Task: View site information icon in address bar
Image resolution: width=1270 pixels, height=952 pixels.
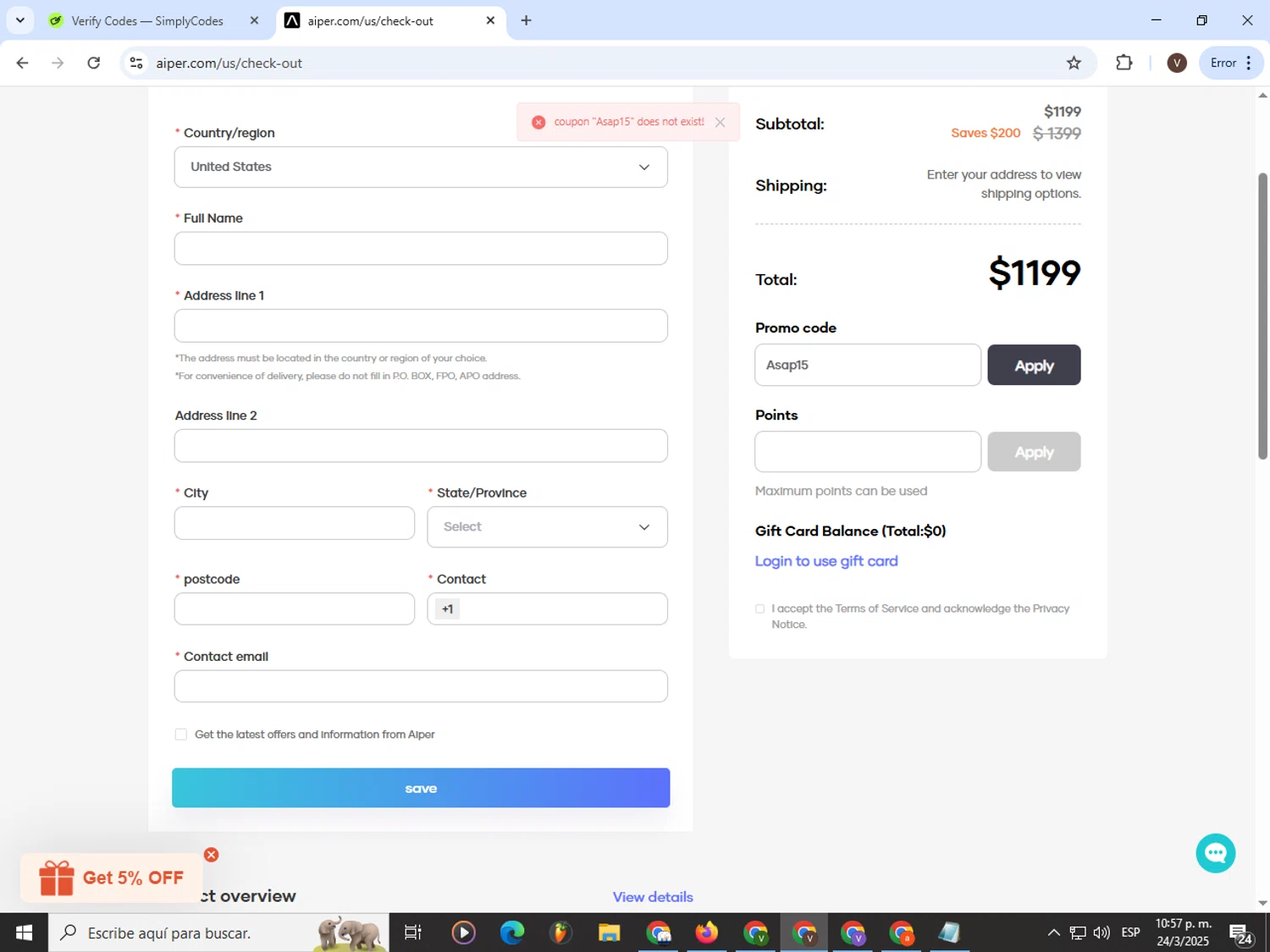Action: click(136, 63)
